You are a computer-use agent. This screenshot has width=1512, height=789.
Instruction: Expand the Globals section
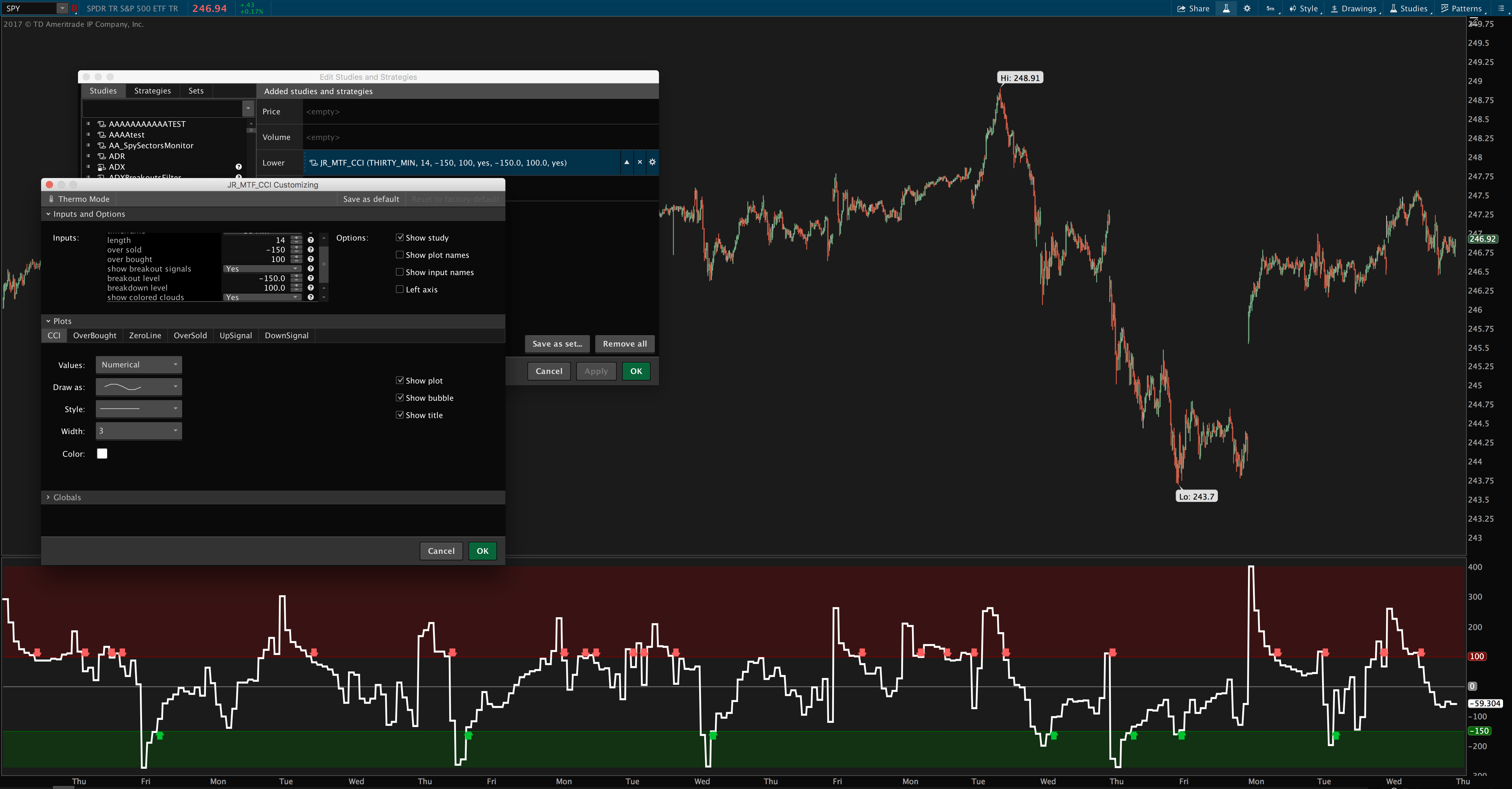[x=66, y=497]
